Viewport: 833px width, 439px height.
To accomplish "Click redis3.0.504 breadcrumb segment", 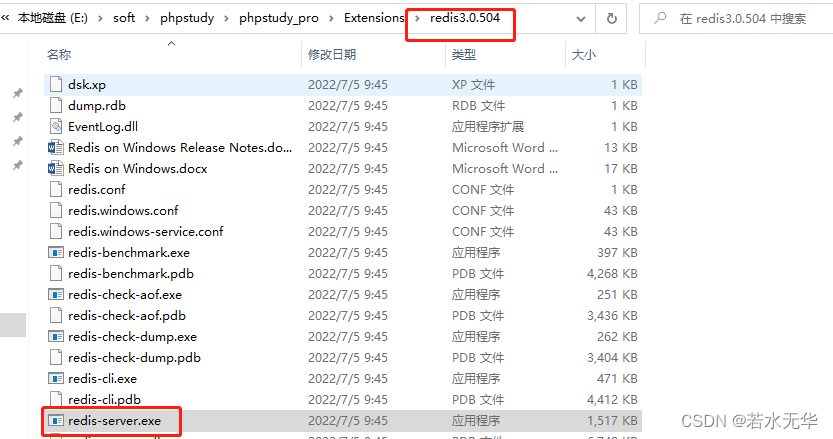I will [x=465, y=18].
